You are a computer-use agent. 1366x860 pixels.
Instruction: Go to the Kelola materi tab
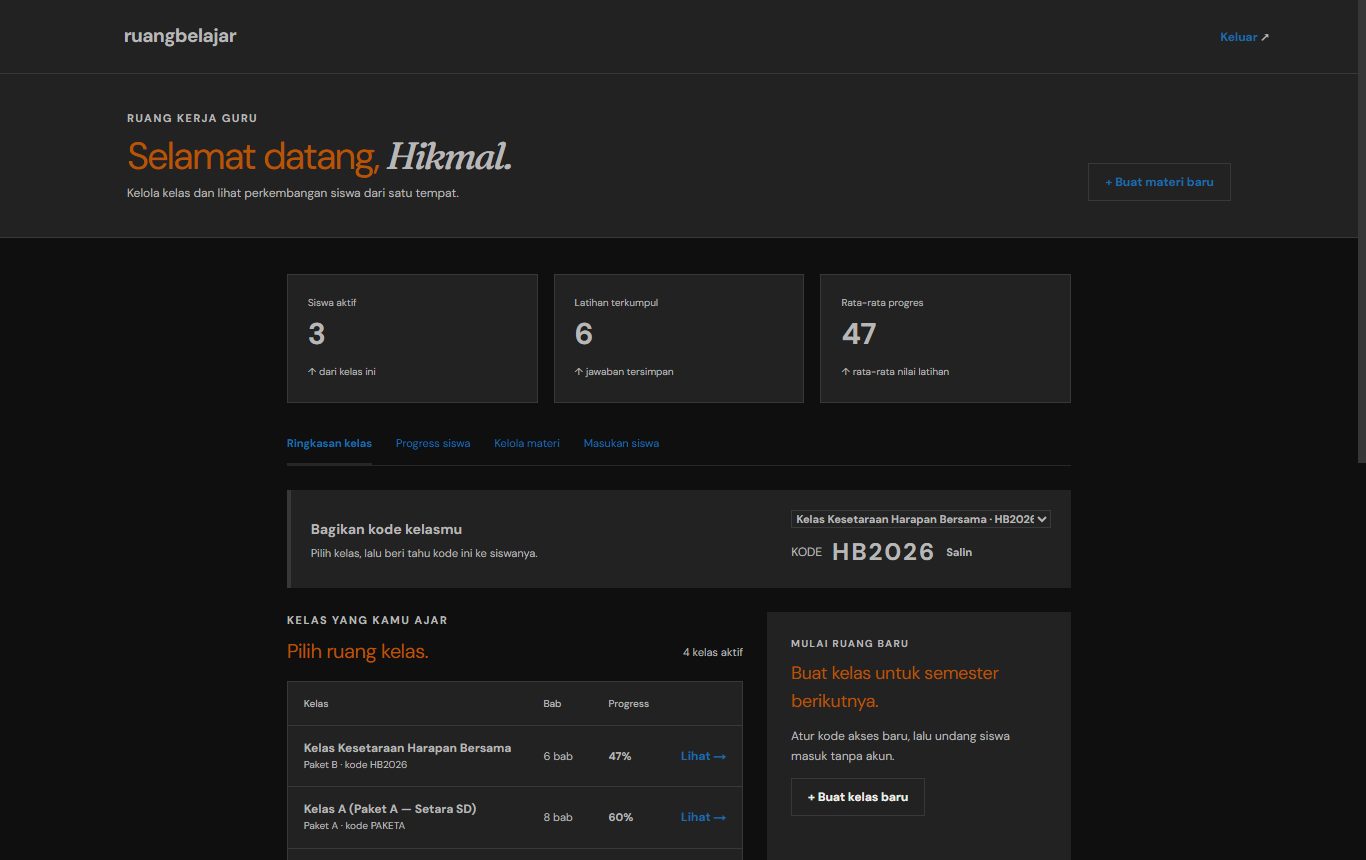coord(527,443)
